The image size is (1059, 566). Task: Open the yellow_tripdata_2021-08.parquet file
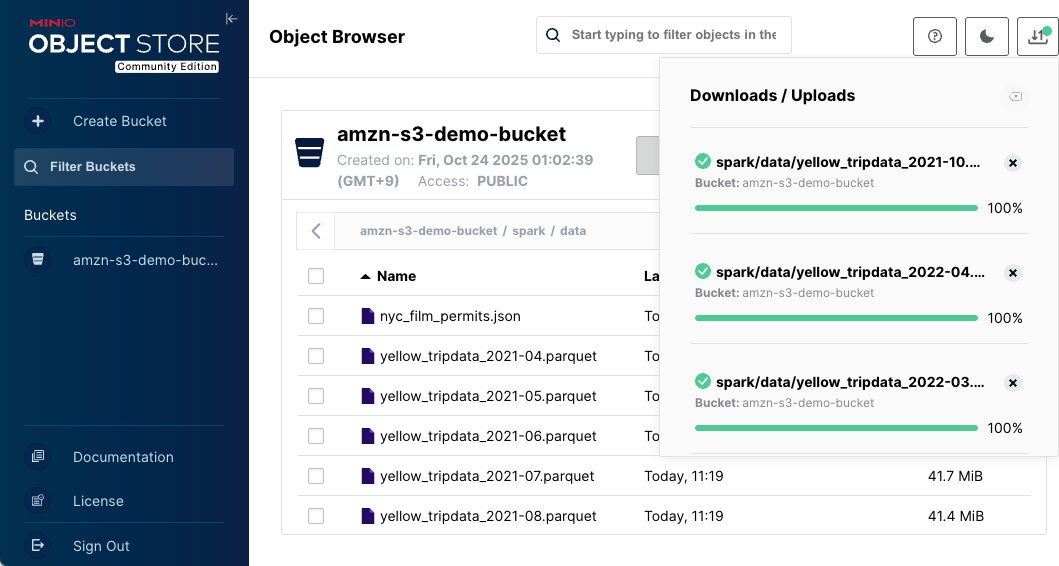(x=488, y=516)
